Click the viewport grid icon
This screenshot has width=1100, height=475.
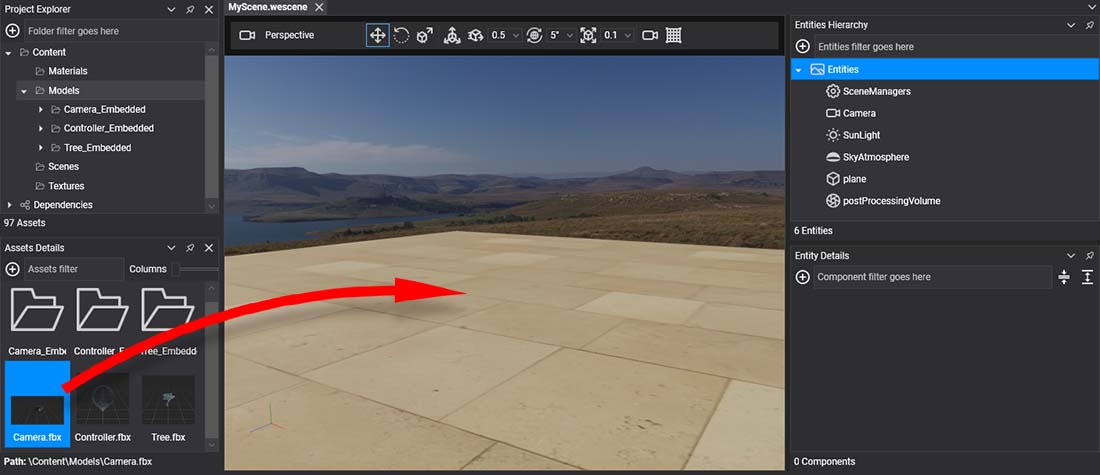coord(674,35)
